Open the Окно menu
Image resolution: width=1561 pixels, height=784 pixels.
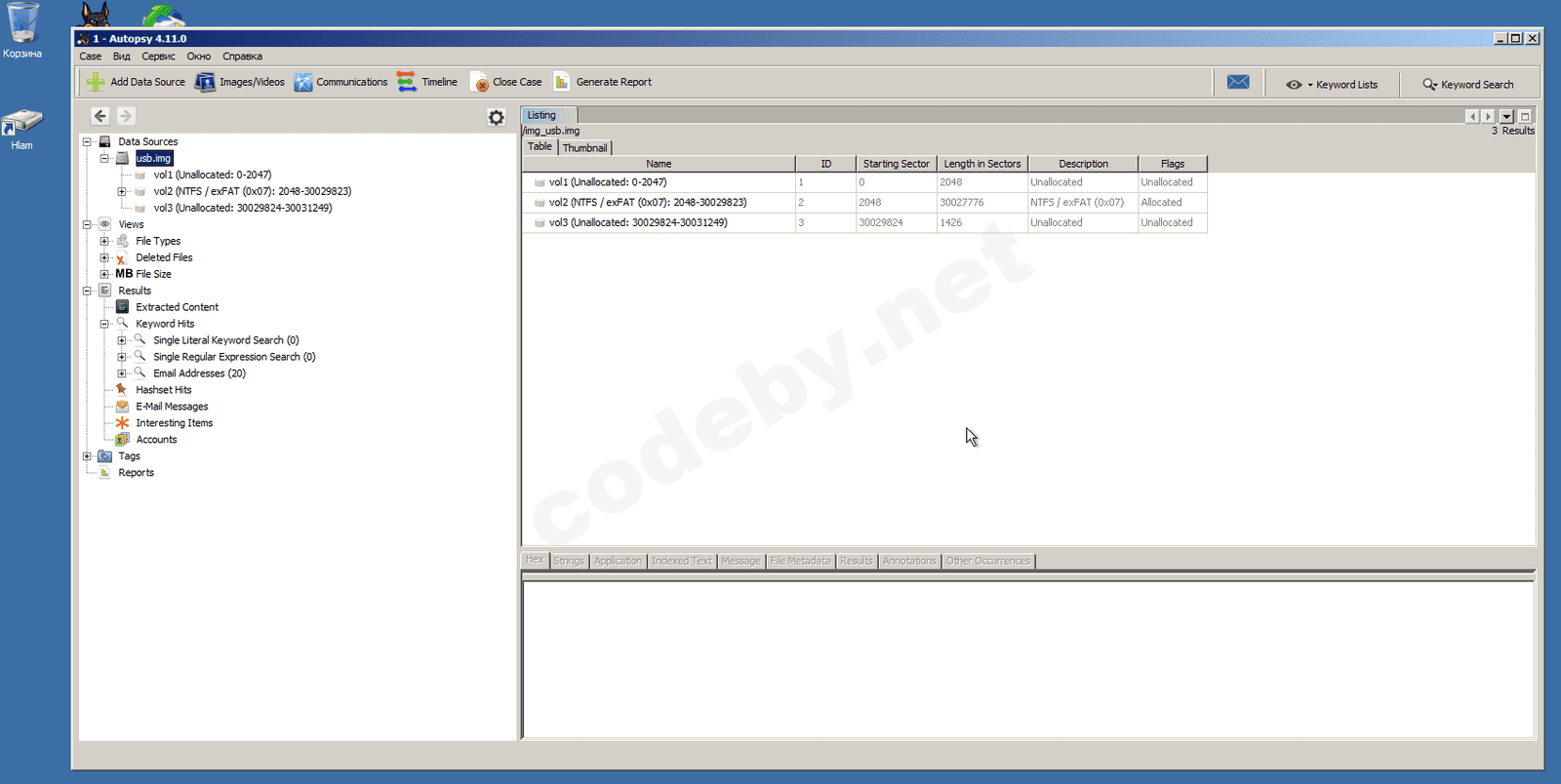coord(199,57)
